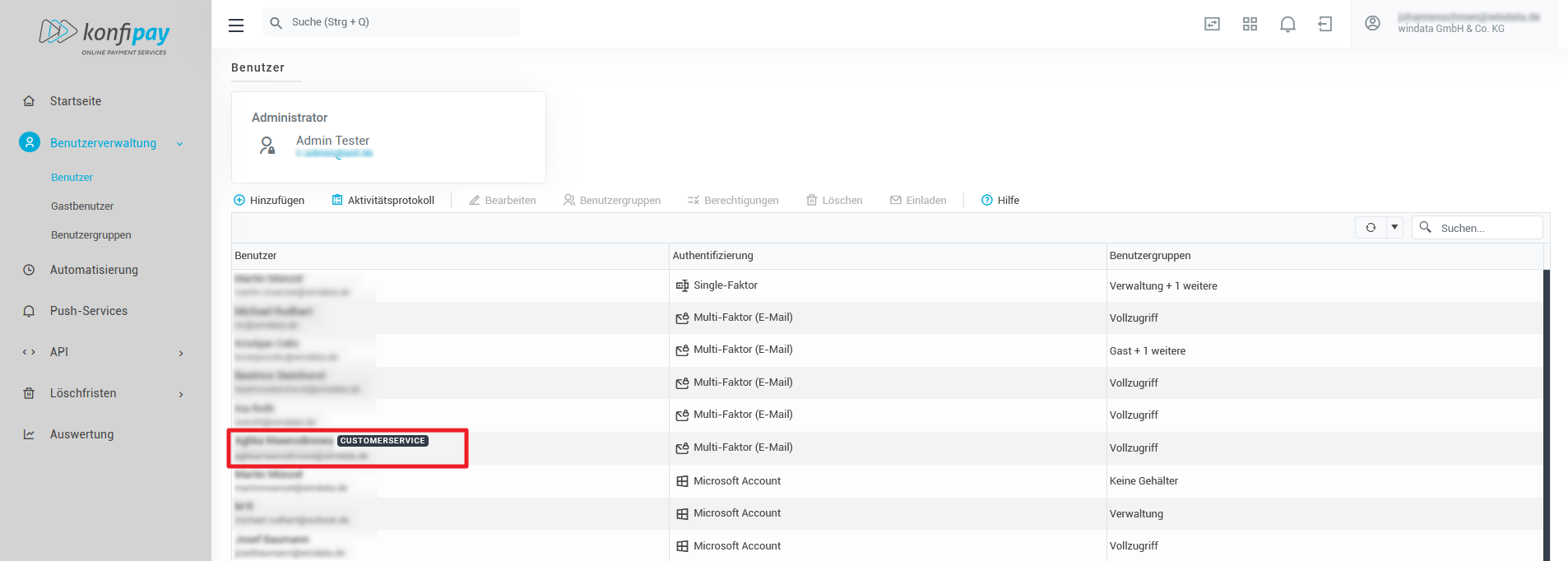Click the refresh icon above table
The height and width of the screenshot is (561, 1568).
tap(1371, 228)
